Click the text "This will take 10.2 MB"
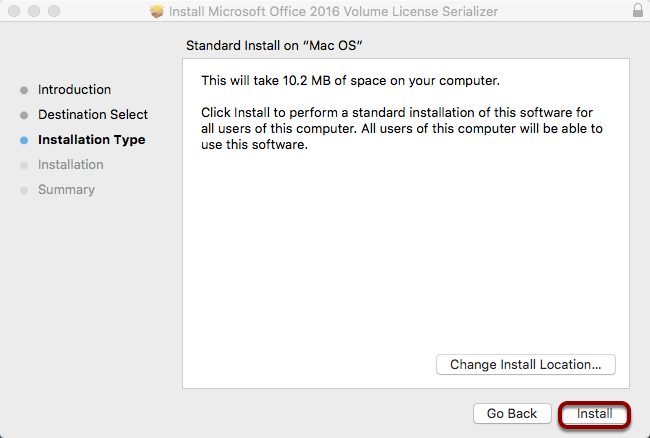 pos(266,80)
